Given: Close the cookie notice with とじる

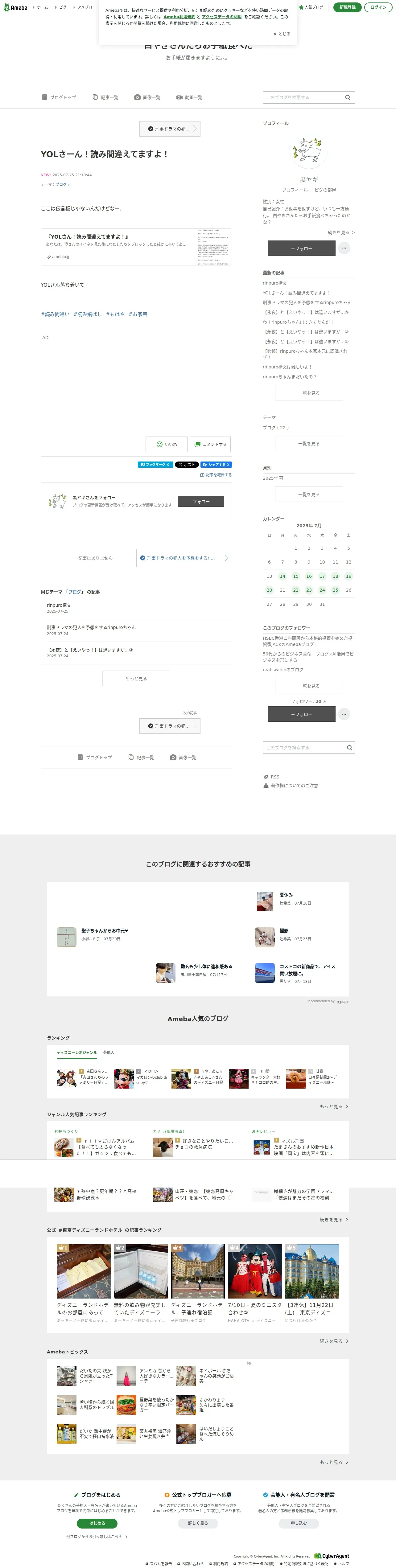Looking at the screenshot, I should click(282, 34).
